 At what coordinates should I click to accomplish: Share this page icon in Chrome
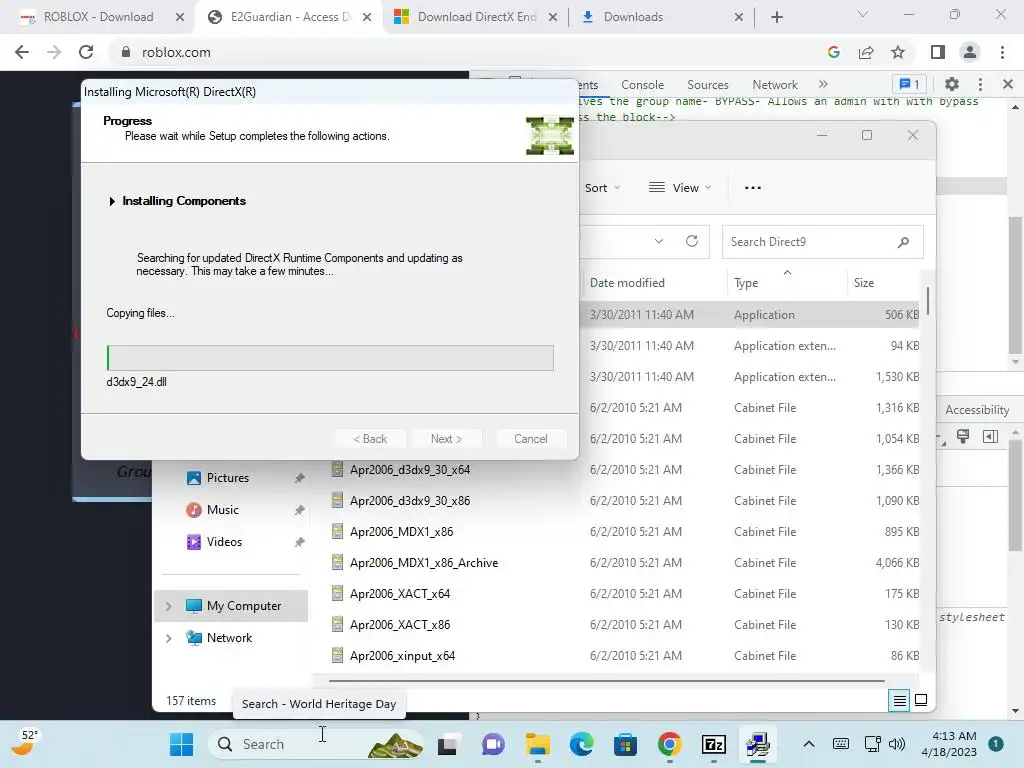coord(866,52)
